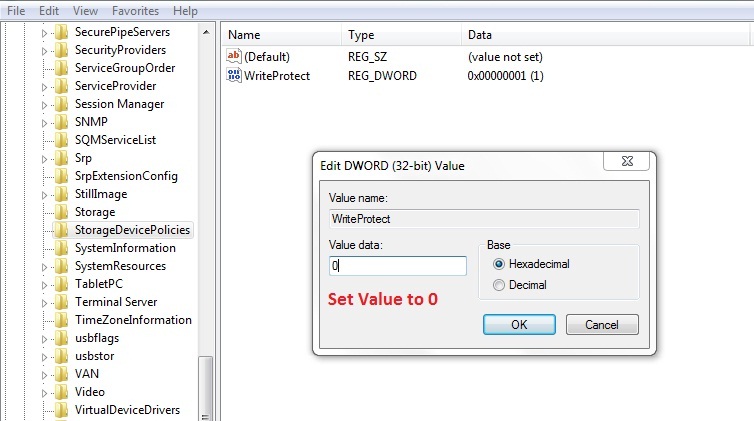754x421 pixels.
Task: Click the ServiceGroupOrder folder icon
Action: coord(62,68)
